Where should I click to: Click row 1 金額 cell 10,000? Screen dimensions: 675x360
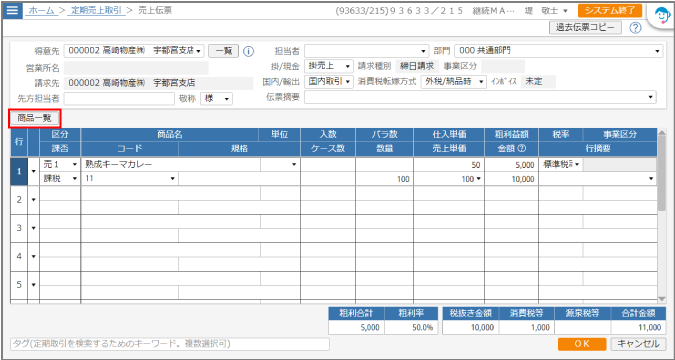(511, 179)
